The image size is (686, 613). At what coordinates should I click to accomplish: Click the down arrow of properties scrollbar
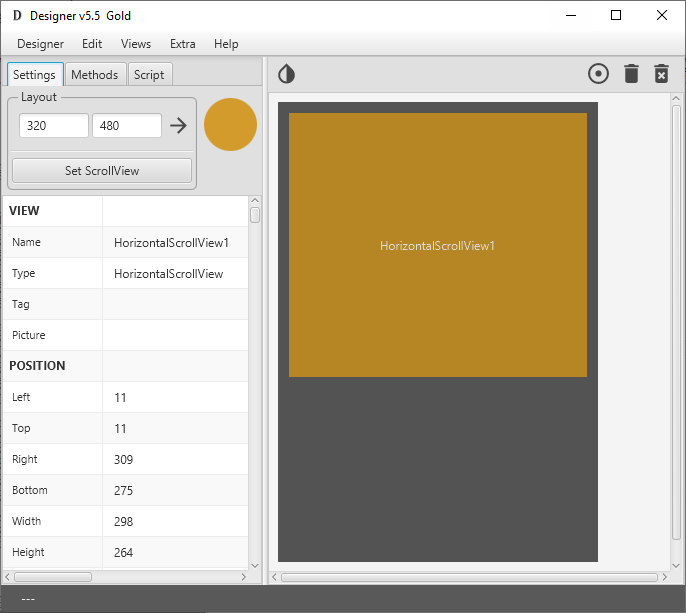coord(255,564)
